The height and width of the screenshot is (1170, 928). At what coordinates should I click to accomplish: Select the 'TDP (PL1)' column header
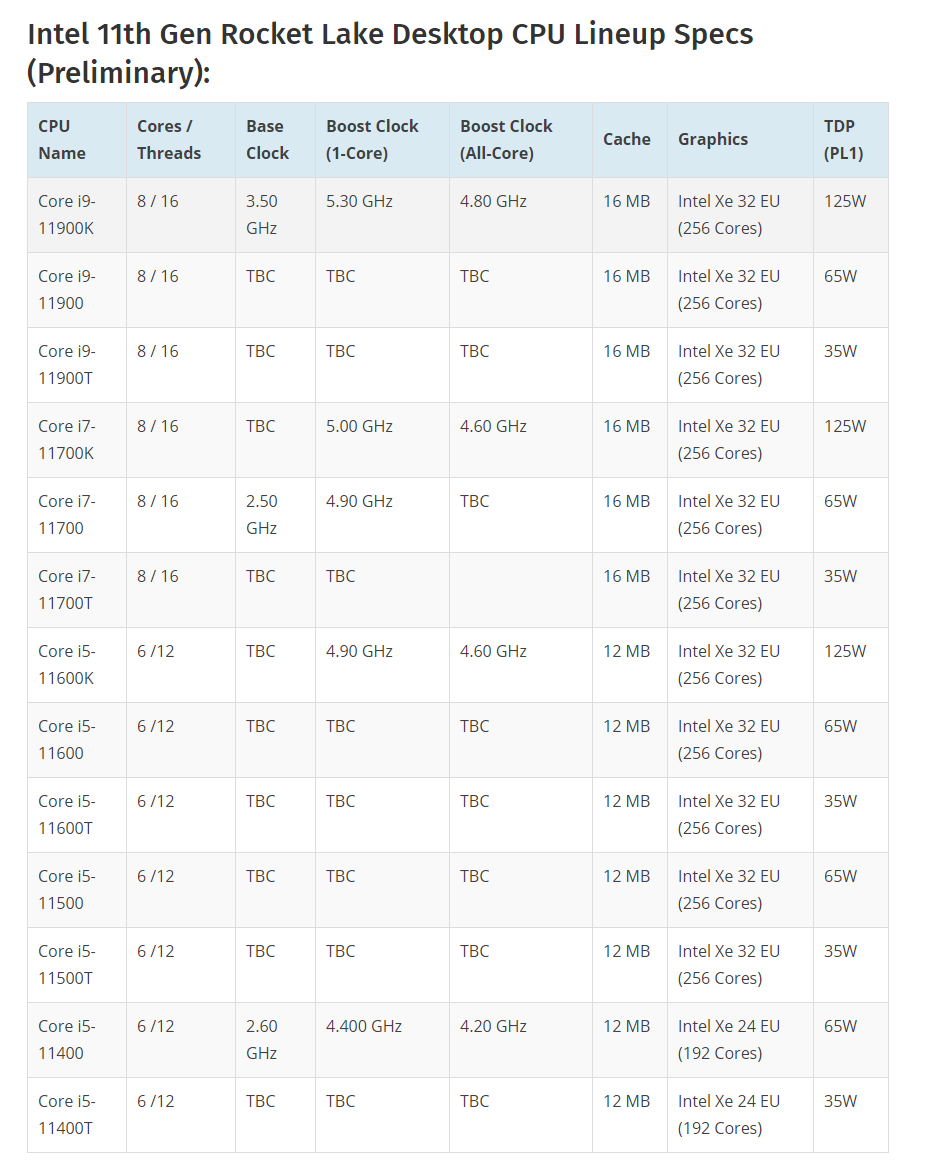850,140
